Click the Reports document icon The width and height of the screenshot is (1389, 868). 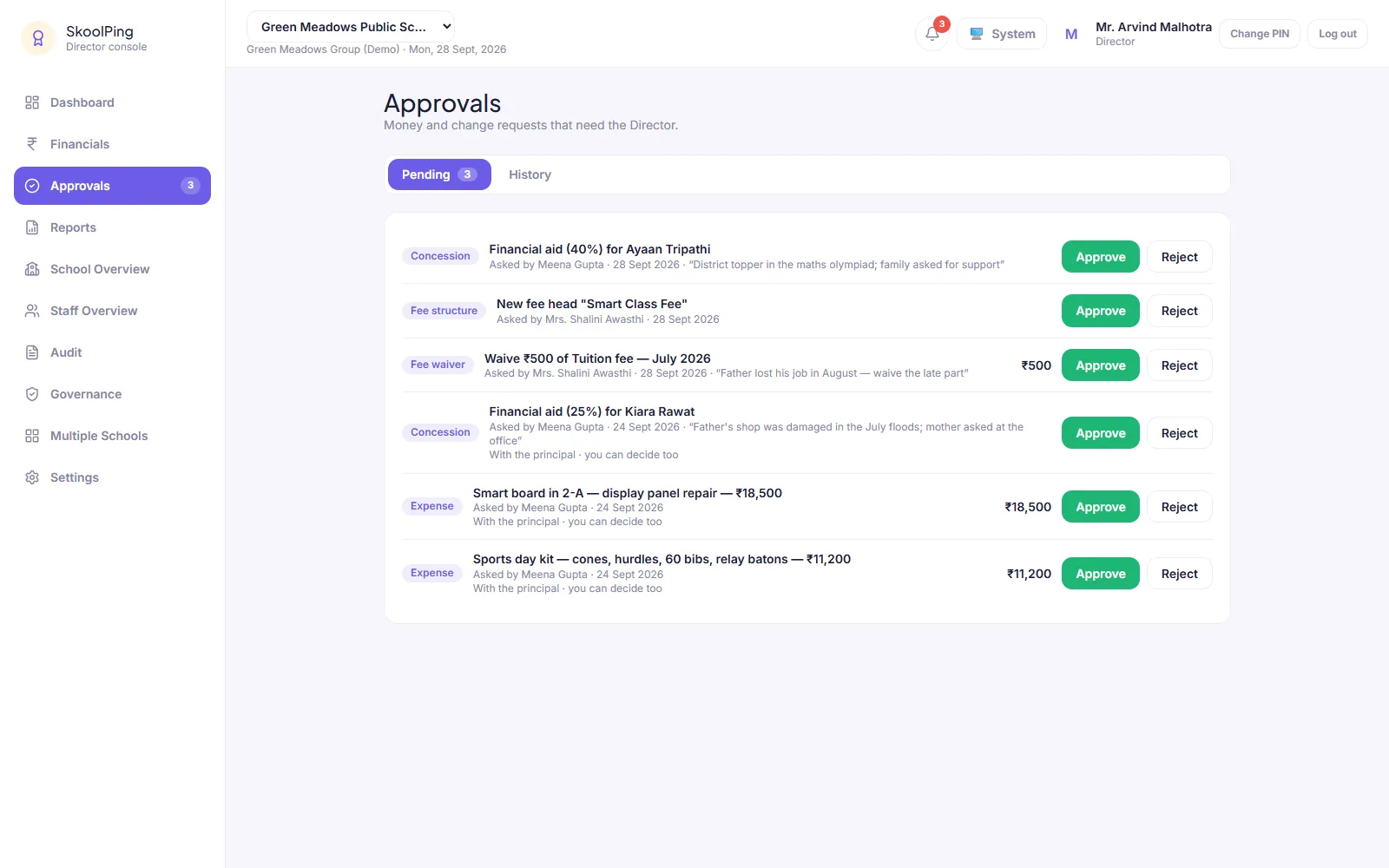pos(32,227)
